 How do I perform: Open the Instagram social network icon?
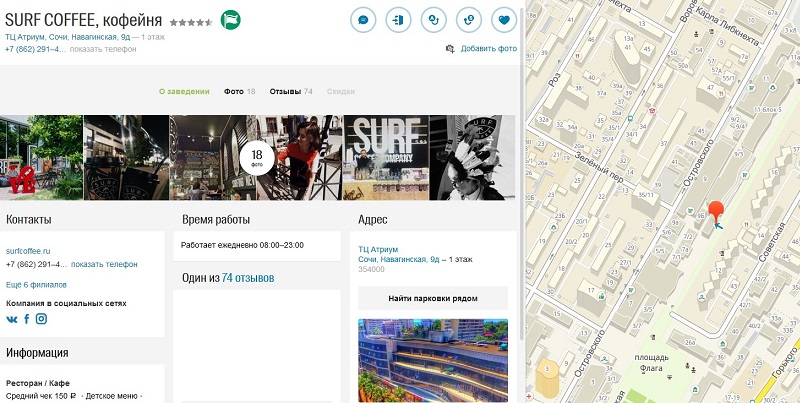pos(41,319)
